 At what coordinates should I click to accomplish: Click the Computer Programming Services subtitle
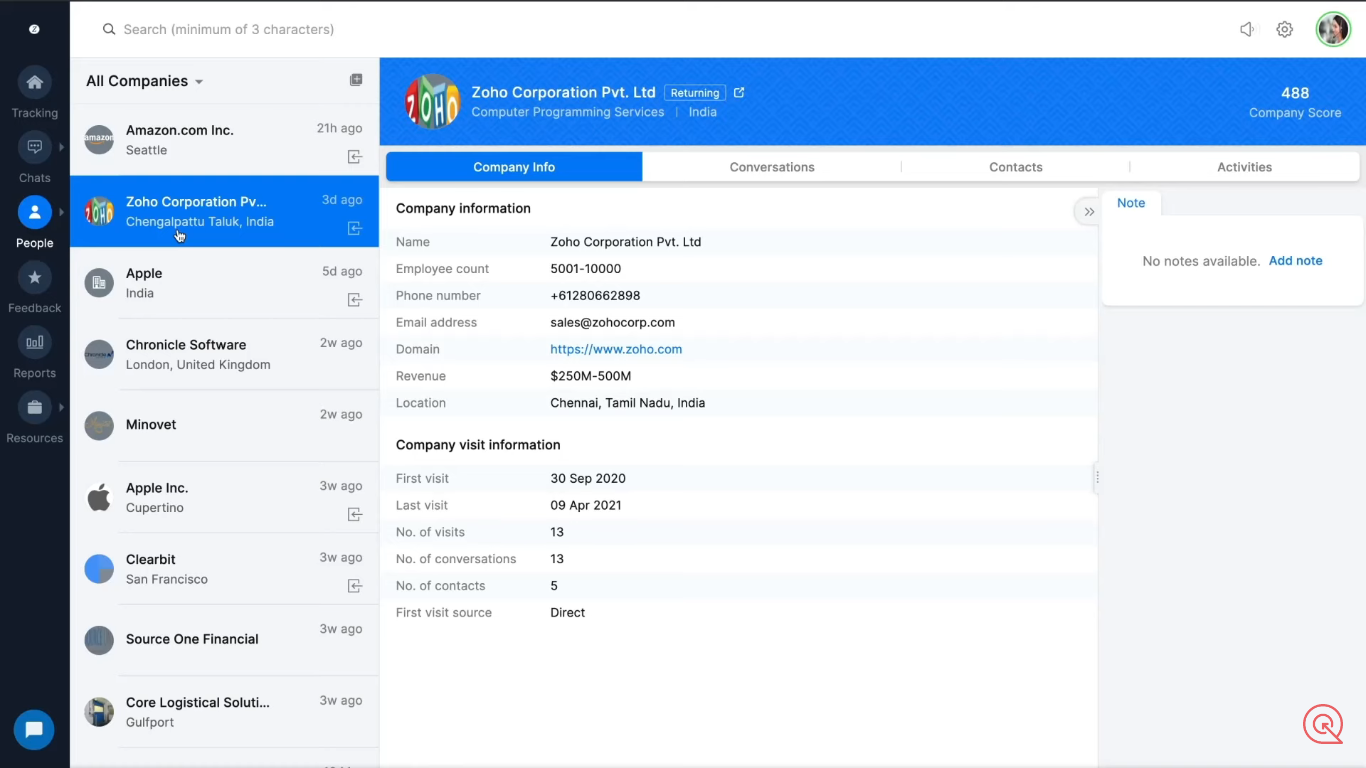[568, 112]
